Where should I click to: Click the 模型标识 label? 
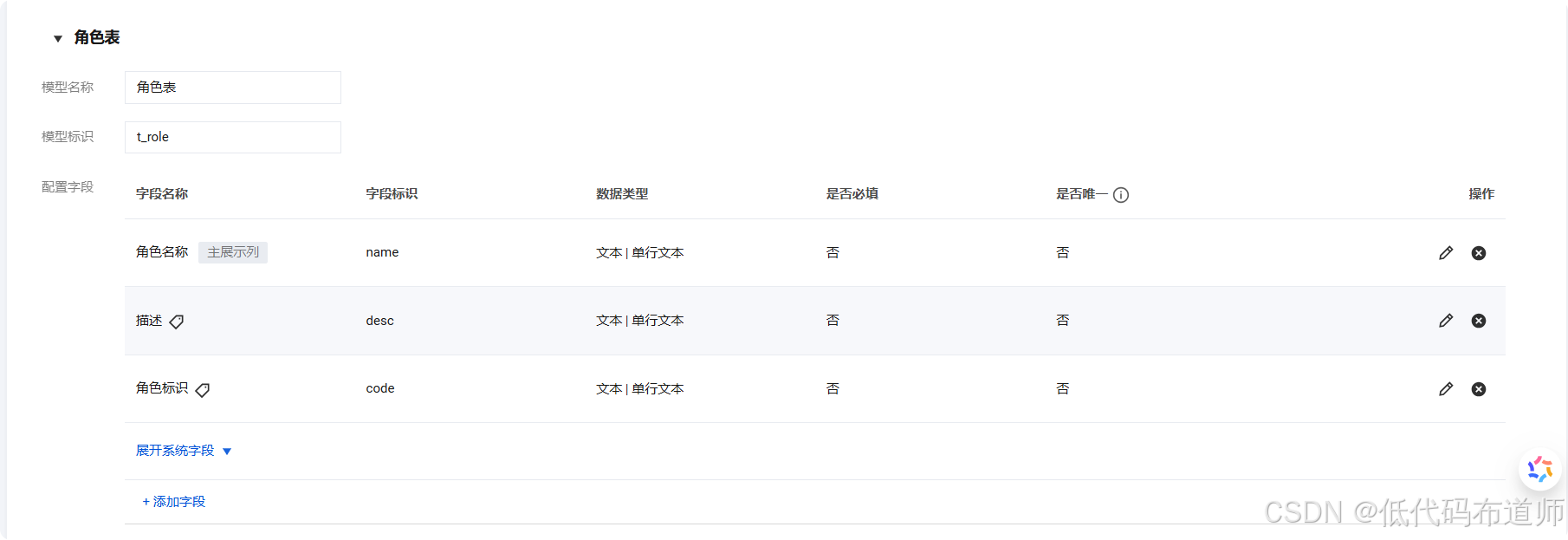click(68, 137)
